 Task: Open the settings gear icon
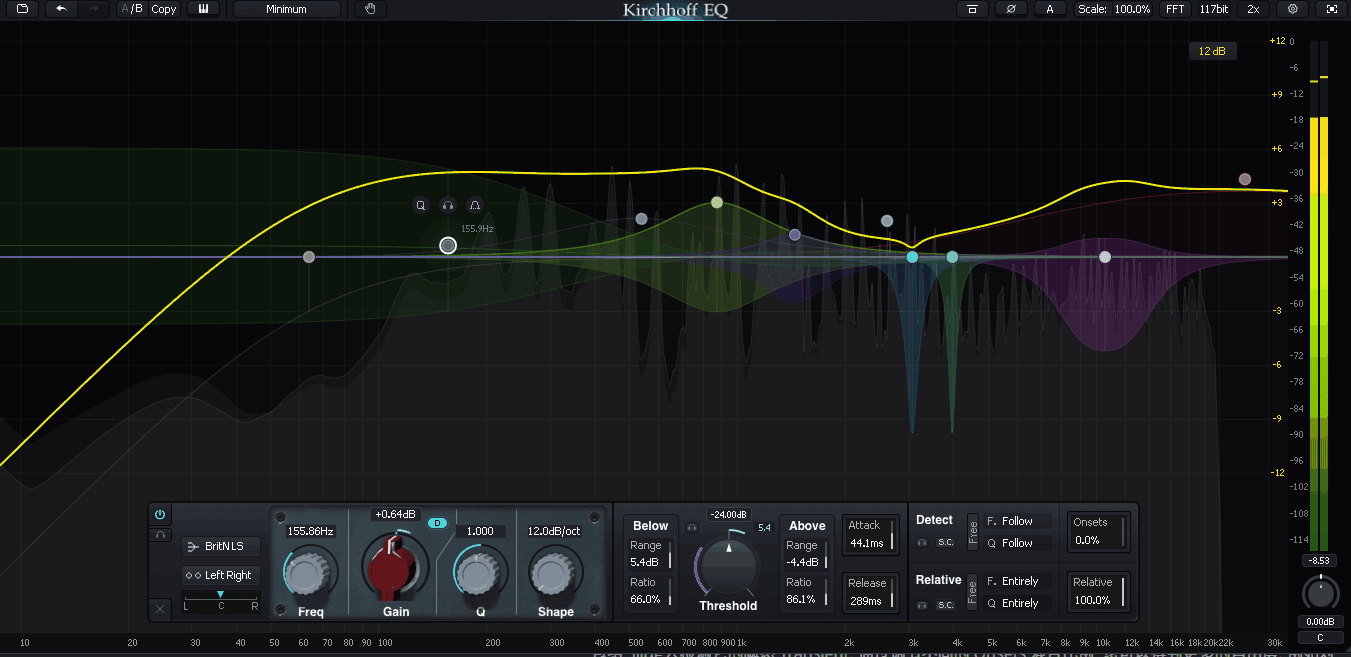pos(1293,9)
